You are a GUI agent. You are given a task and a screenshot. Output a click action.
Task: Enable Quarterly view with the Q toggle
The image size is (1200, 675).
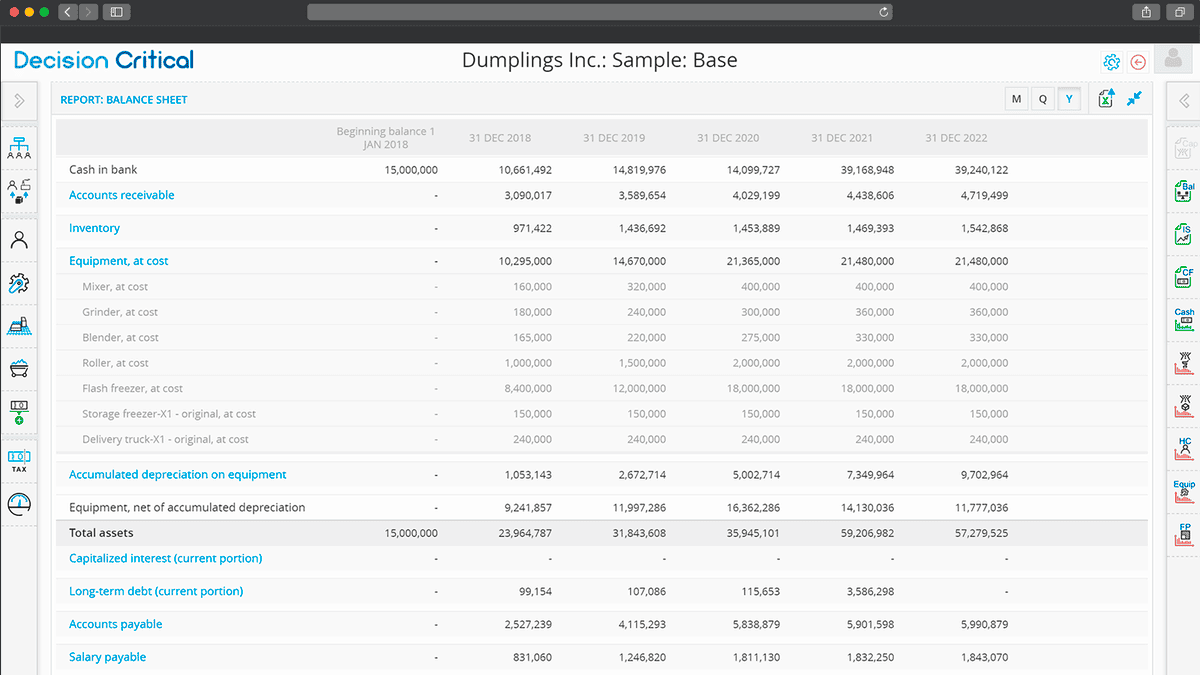click(x=1042, y=98)
